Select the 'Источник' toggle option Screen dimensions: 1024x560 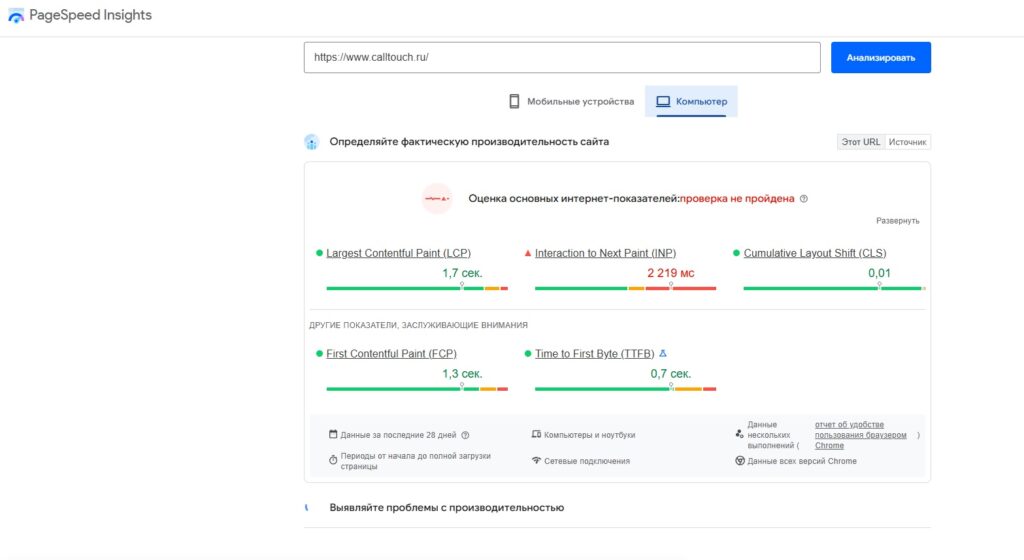908,142
